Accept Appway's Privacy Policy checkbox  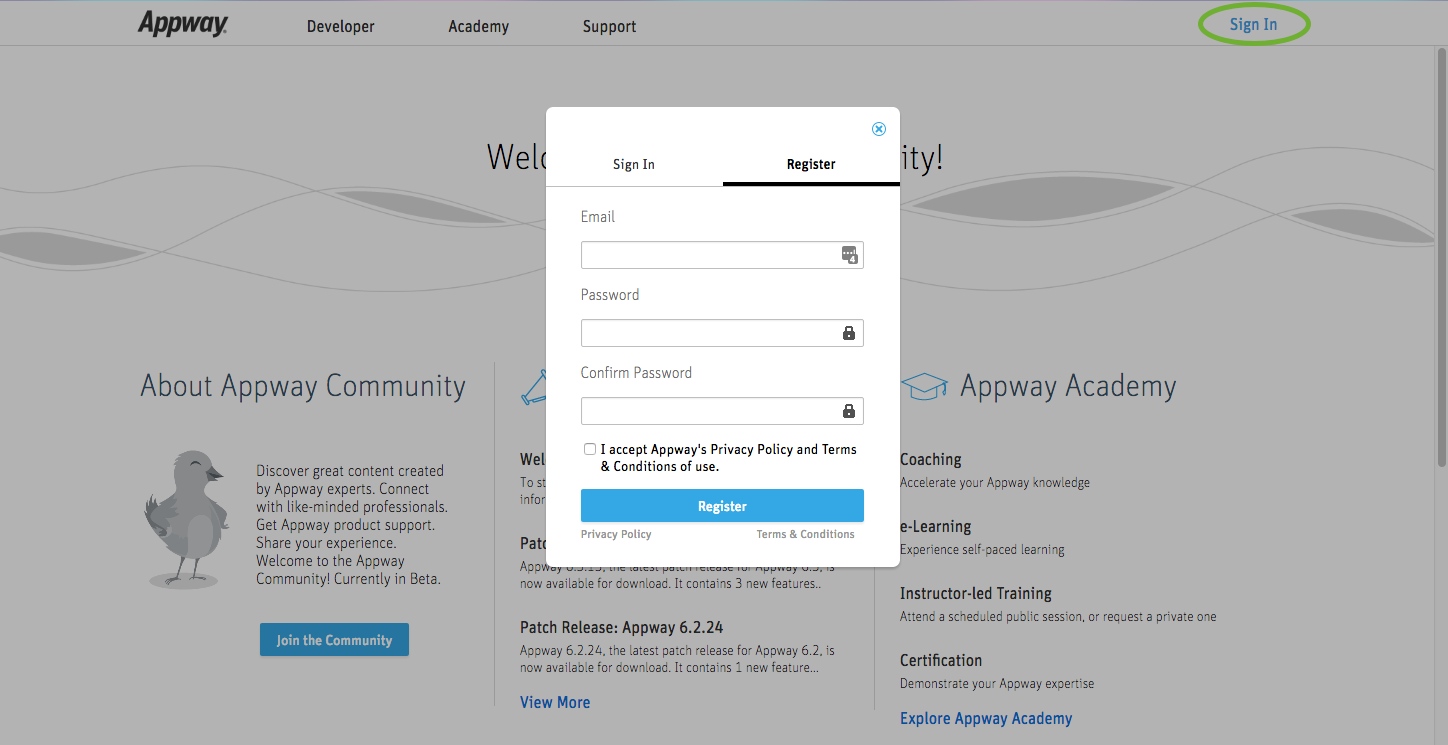590,449
